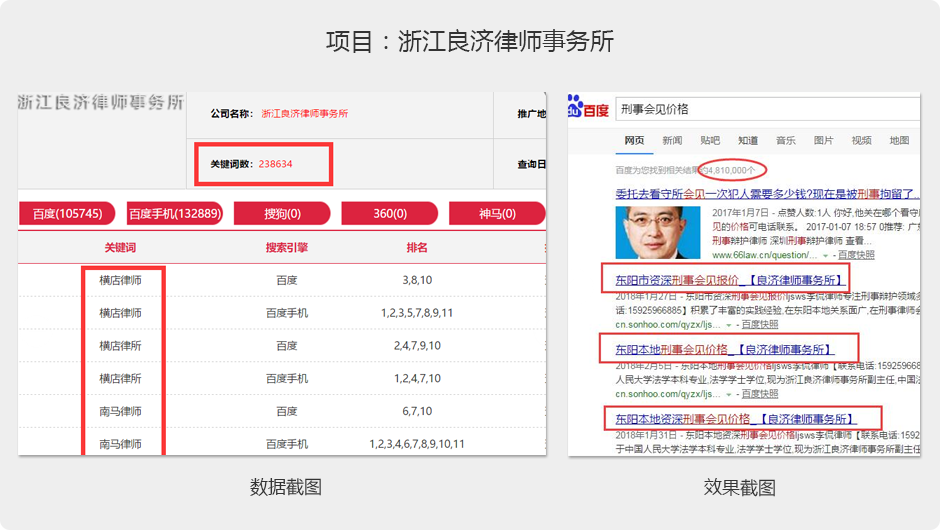Open the 图片 search tab
940x530 pixels.
823,140
